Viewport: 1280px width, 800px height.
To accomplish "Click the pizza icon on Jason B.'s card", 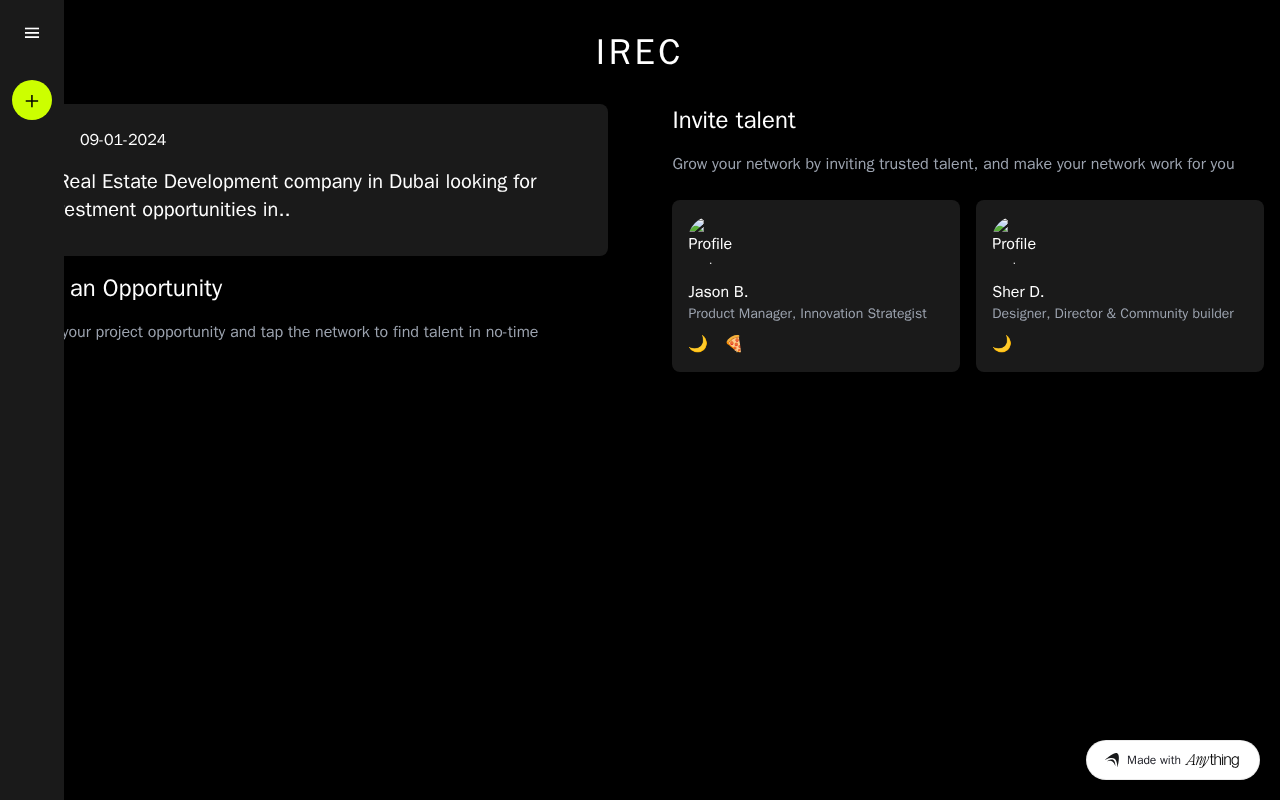I will (x=734, y=344).
